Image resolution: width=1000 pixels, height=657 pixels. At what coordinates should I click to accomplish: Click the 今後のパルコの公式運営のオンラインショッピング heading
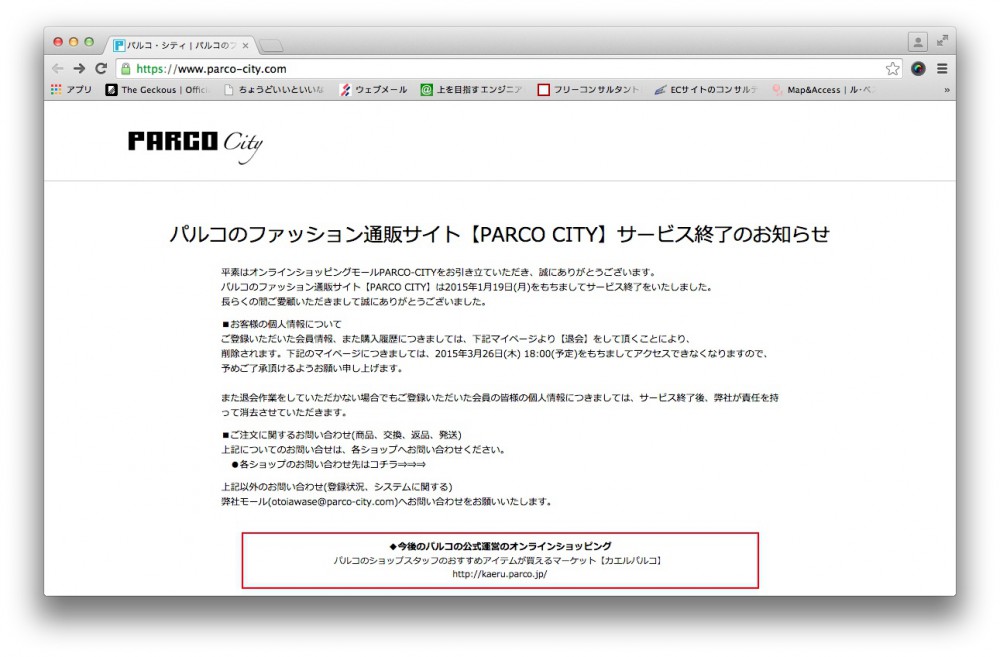(x=500, y=546)
